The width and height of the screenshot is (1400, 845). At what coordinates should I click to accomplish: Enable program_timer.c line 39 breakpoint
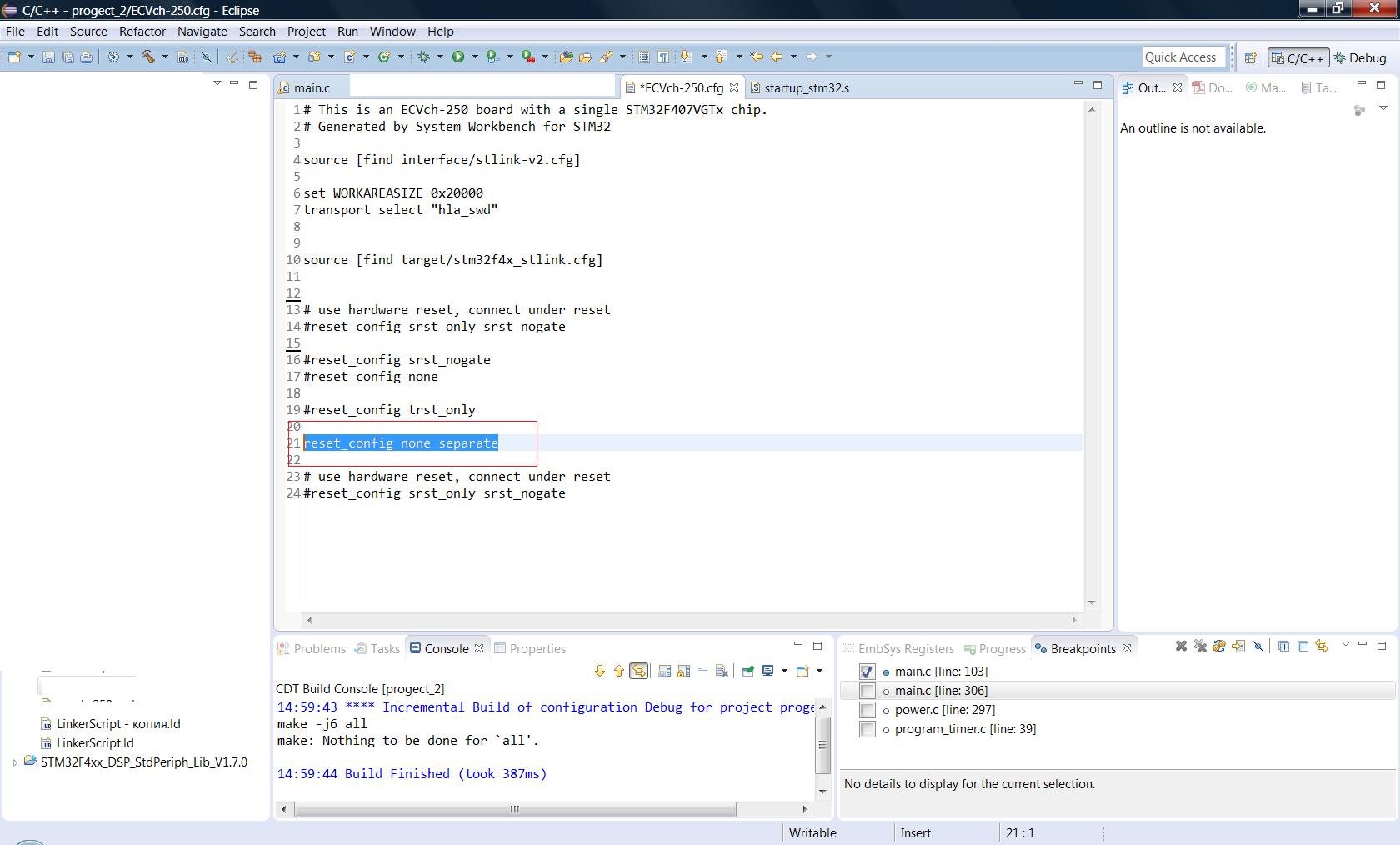[x=867, y=729]
